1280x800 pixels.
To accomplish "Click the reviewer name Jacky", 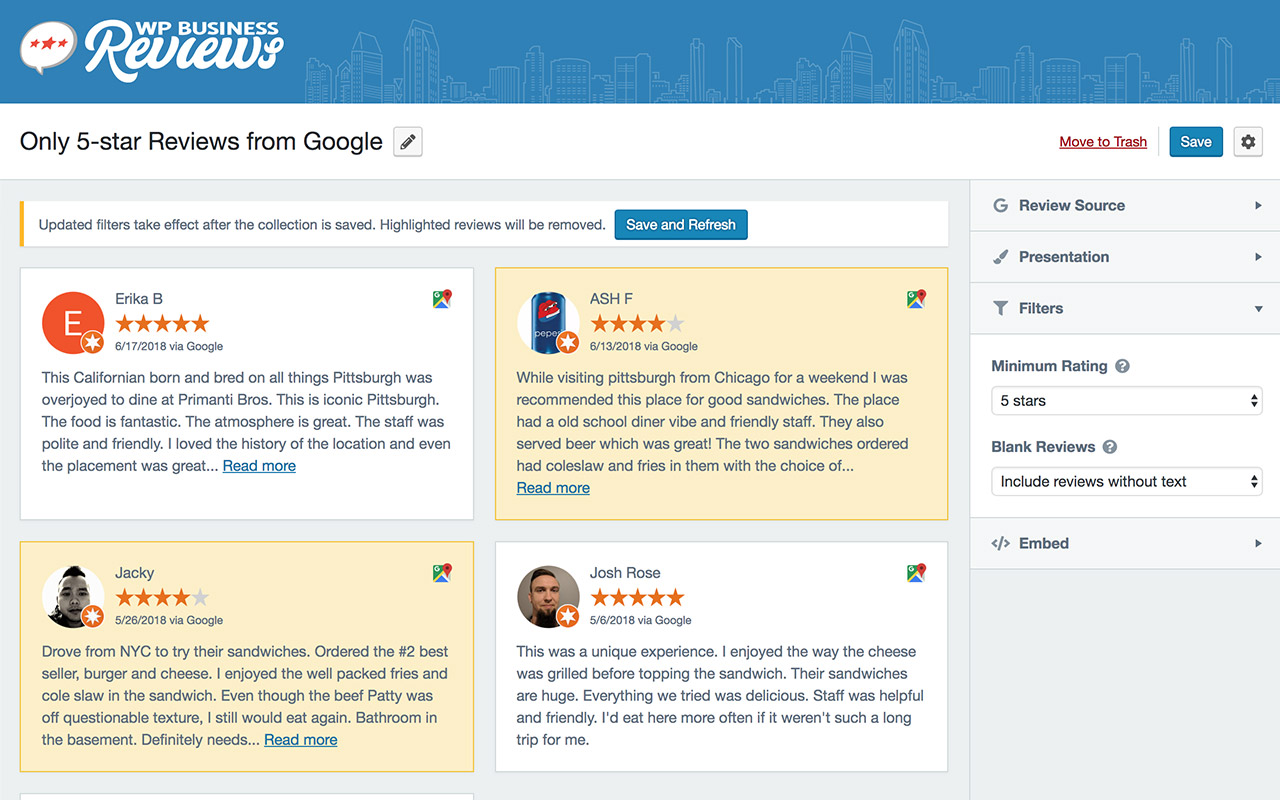I will [135, 573].
